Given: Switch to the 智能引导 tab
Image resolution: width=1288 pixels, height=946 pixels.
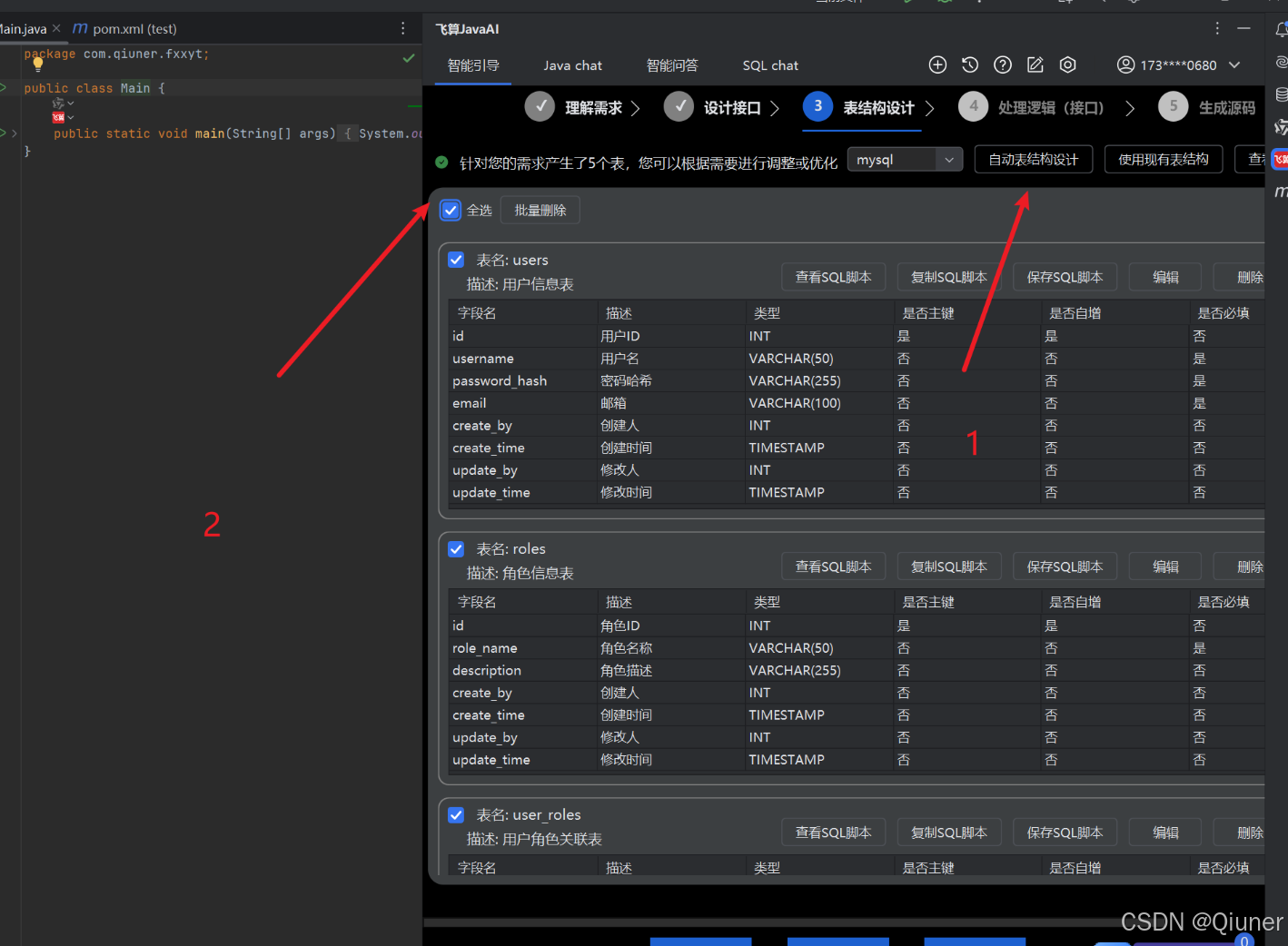Looking at the screenshot, I should point(473,65).
